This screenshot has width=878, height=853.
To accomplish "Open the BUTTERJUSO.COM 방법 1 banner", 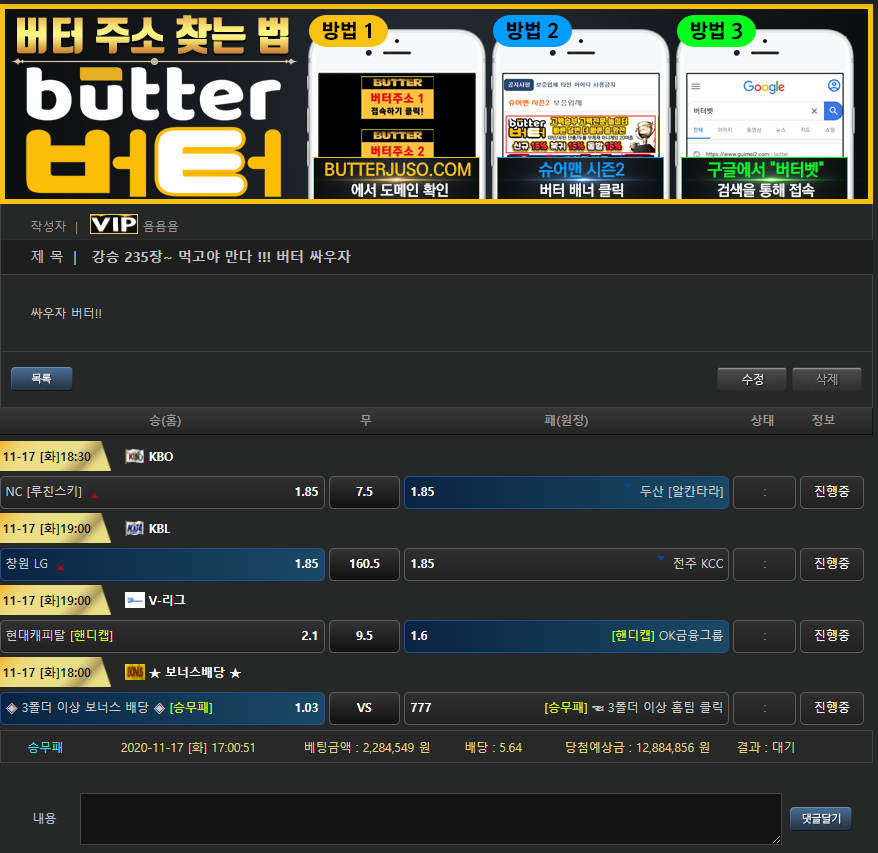I will [x=397, y=178].
